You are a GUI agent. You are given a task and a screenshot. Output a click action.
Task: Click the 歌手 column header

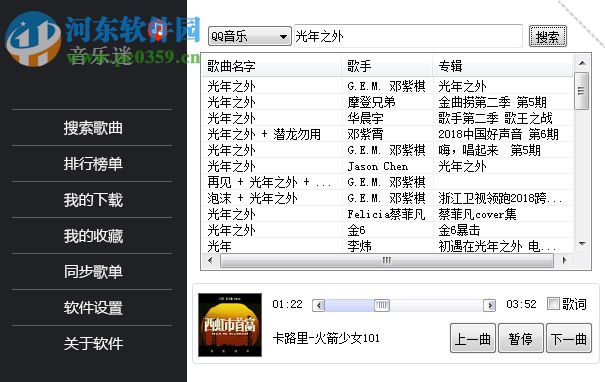387,66
